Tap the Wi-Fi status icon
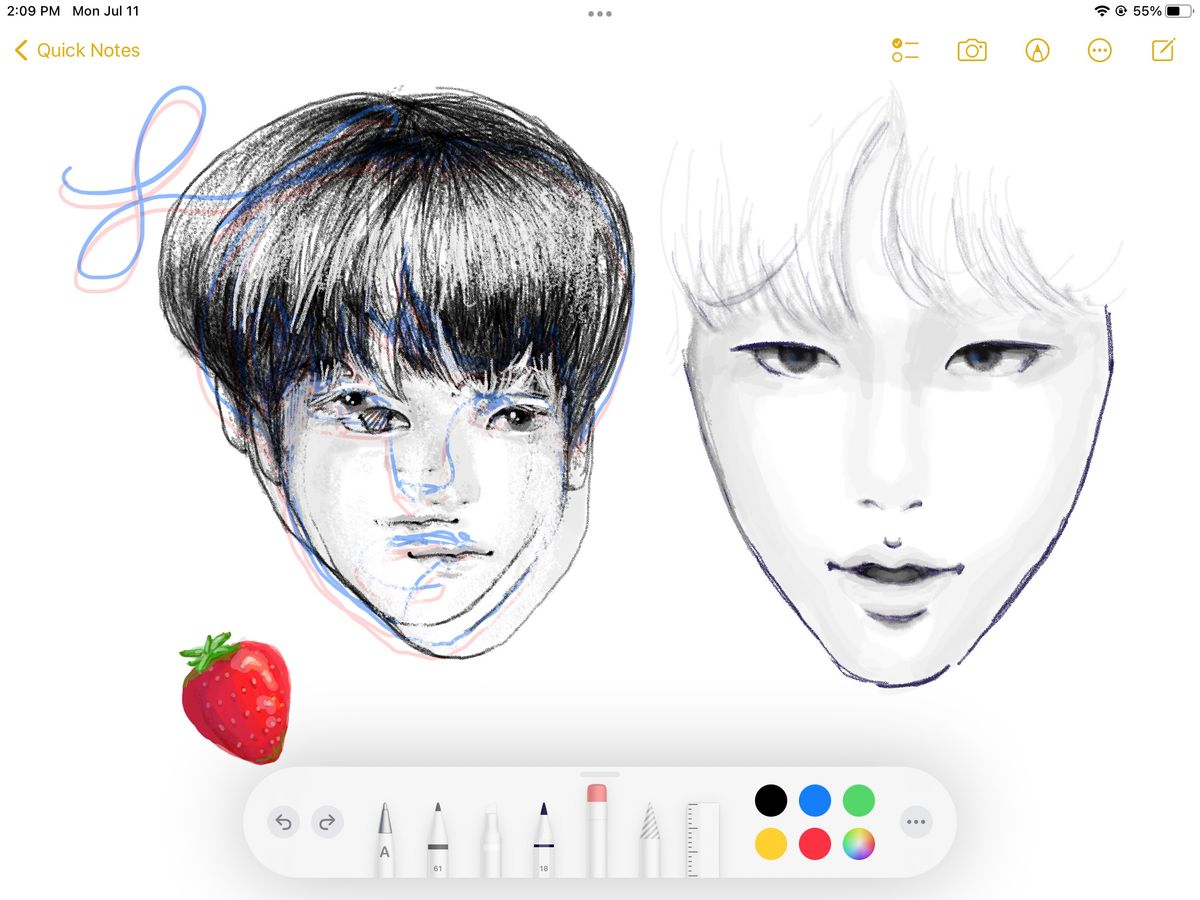This screenshot has width=1200, height=900. tap(1103, 11)
